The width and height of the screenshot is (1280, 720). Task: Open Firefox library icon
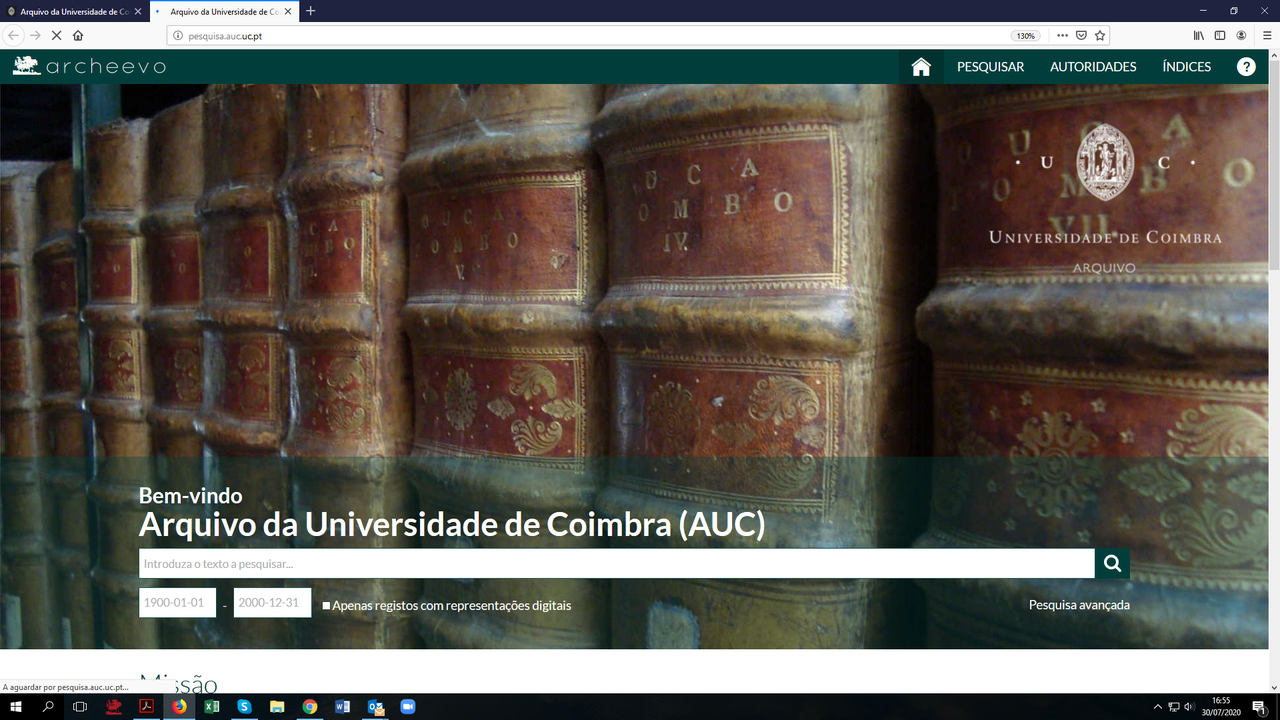coord(1199,35)
